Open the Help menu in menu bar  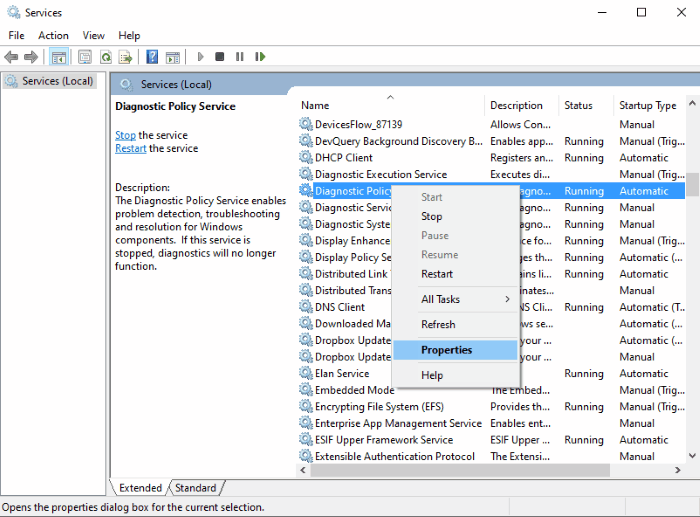coord(129,35)
